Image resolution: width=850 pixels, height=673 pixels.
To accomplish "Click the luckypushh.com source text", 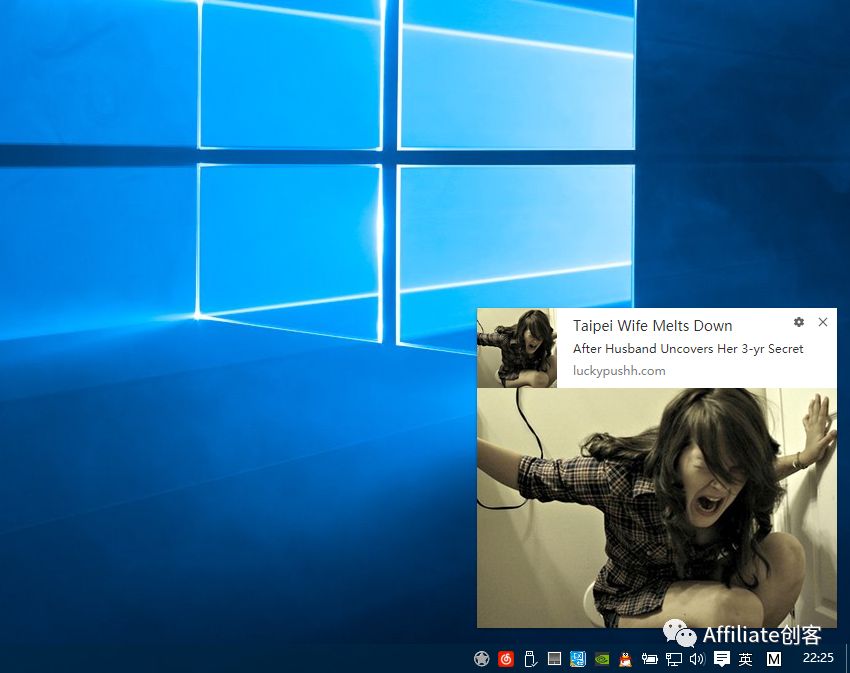I will click(x=619, y=371).
